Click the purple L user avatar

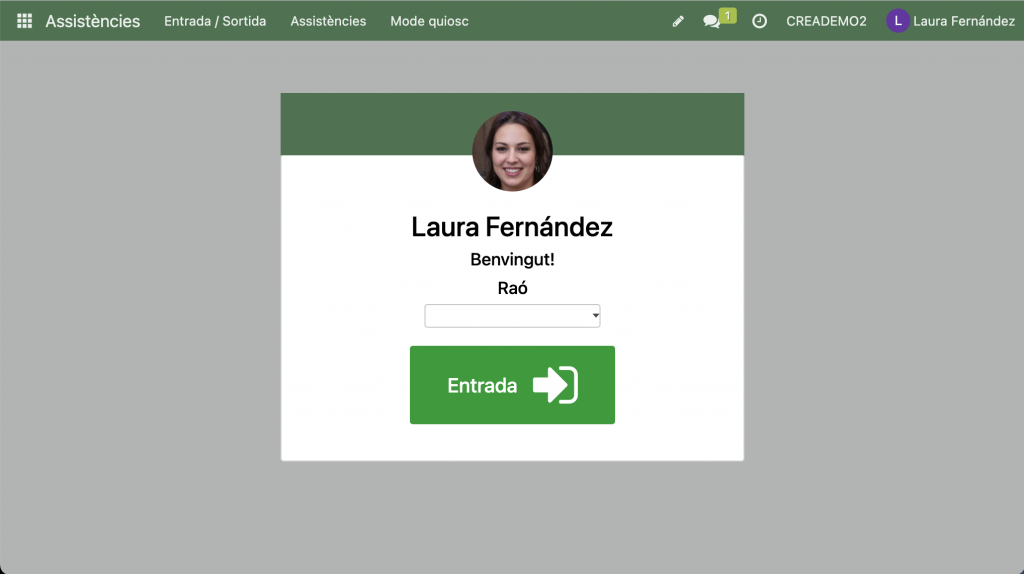pyautogui.click(x=897, y=21)
